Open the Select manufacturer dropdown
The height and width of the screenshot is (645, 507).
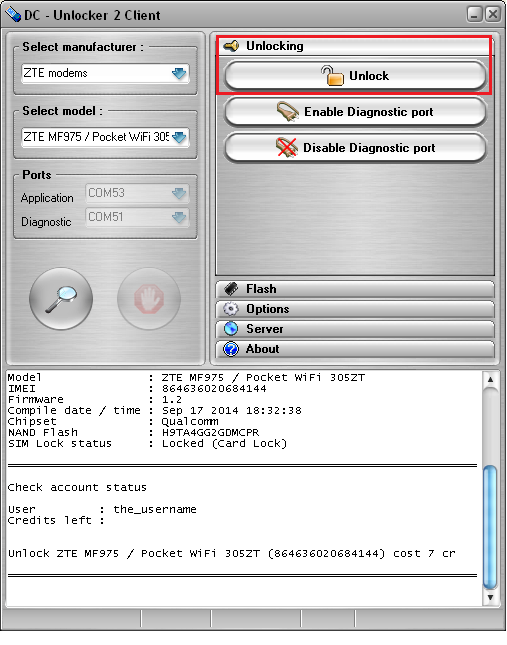pyautogui.click(x=105, y=73)
